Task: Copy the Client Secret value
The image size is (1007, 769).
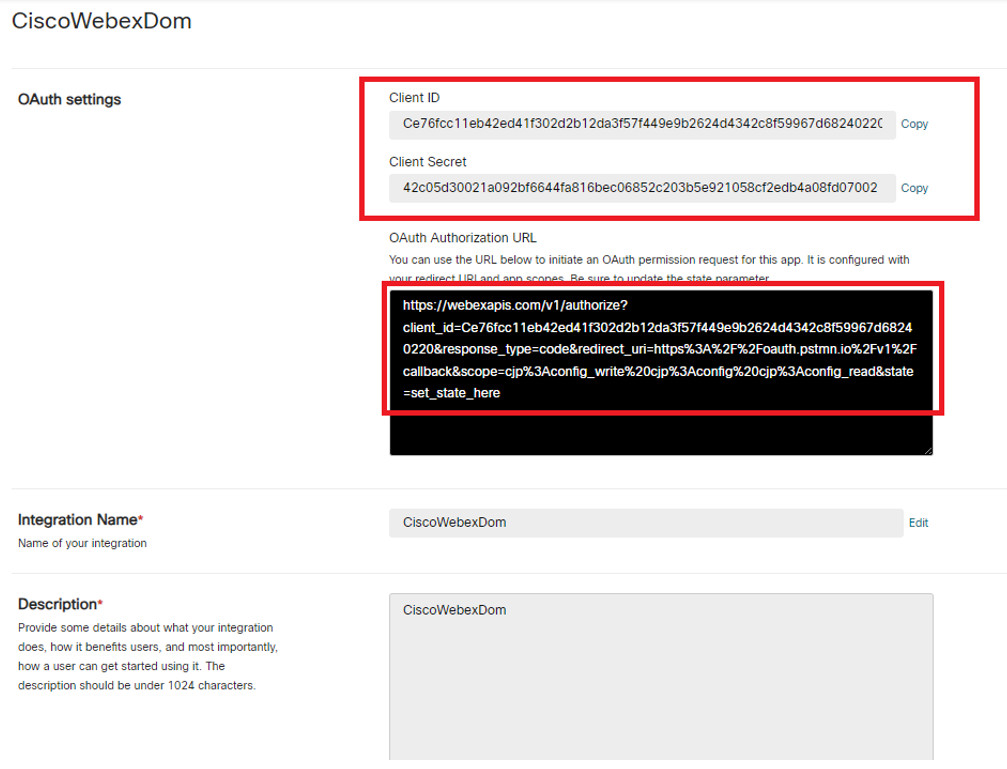Action: [x=914, y=188]
